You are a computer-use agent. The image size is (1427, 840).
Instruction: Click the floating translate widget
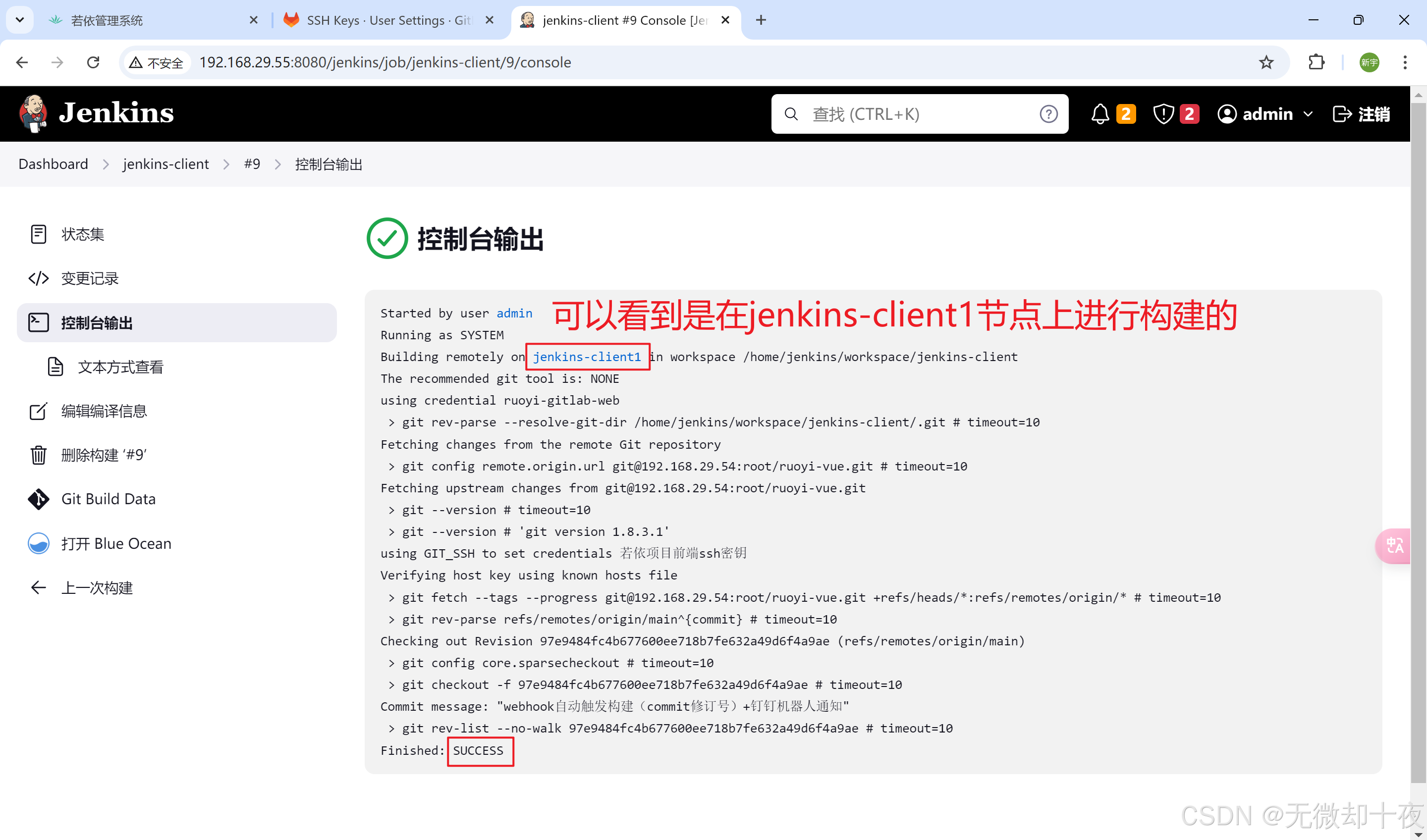(1394, 546)
